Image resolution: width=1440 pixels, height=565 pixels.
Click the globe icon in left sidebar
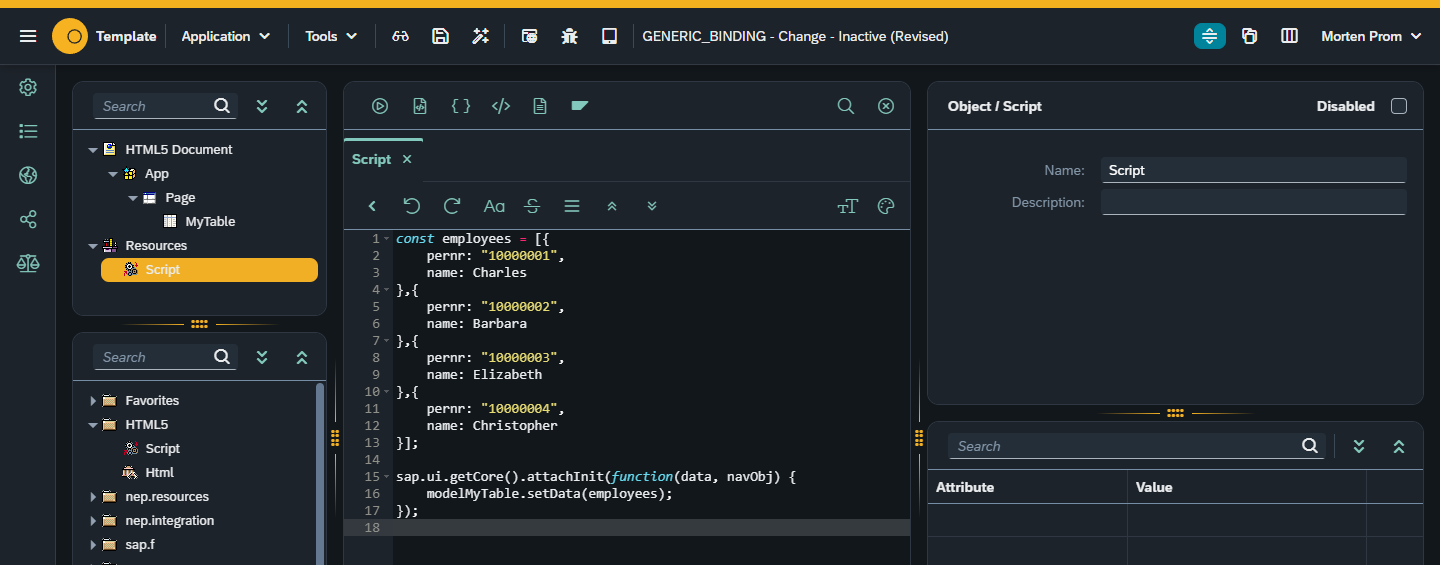pyautogui.click(x=28, y=176)
